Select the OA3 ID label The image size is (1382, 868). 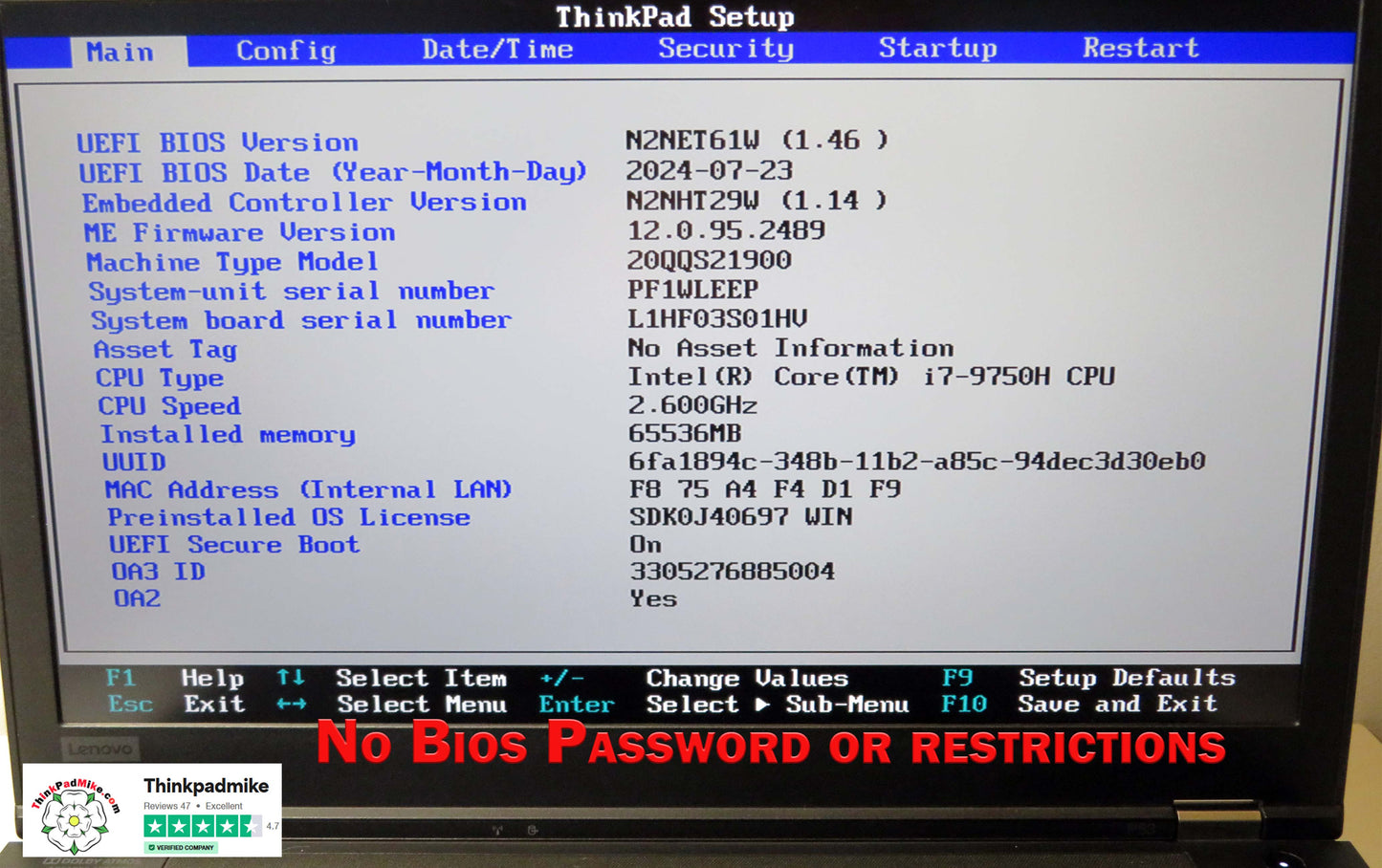pyautogui.click(x=158, y=572)
